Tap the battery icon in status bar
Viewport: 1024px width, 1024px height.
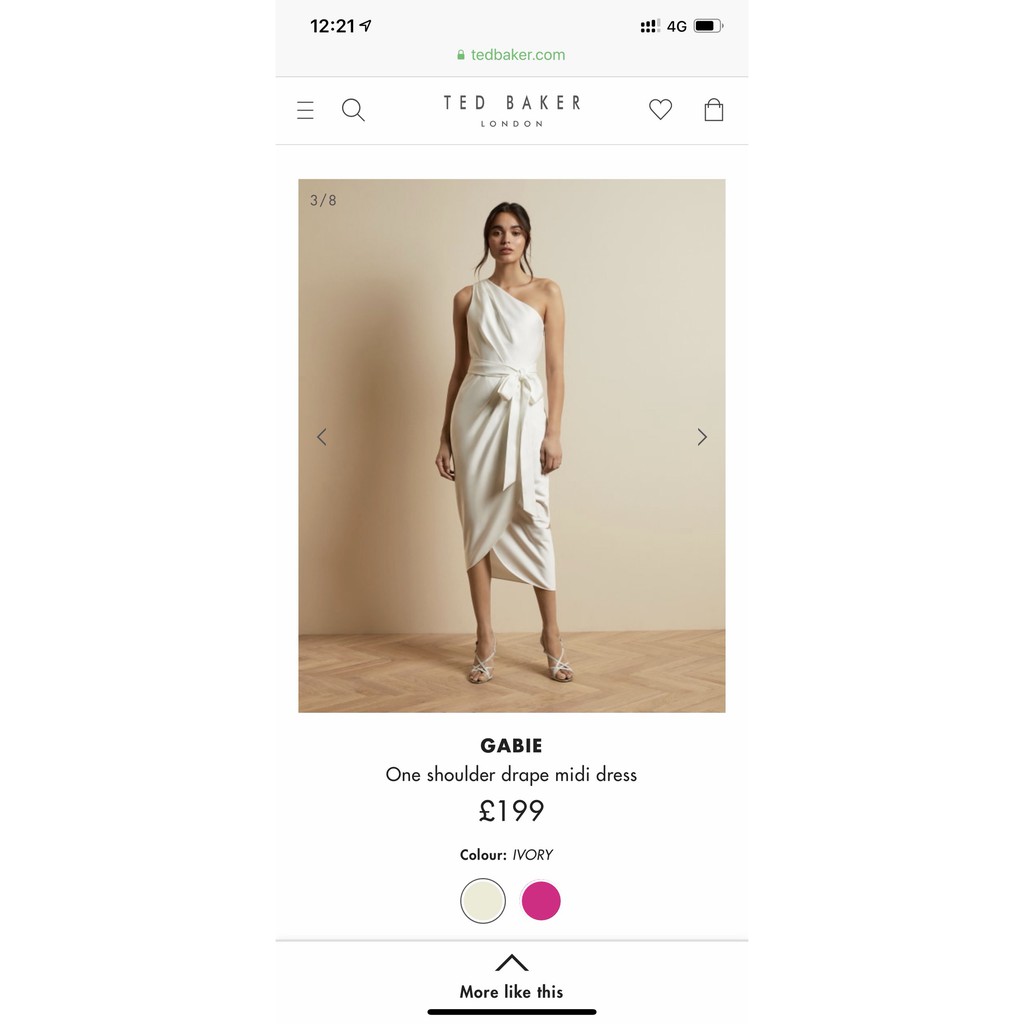(709, 26)
